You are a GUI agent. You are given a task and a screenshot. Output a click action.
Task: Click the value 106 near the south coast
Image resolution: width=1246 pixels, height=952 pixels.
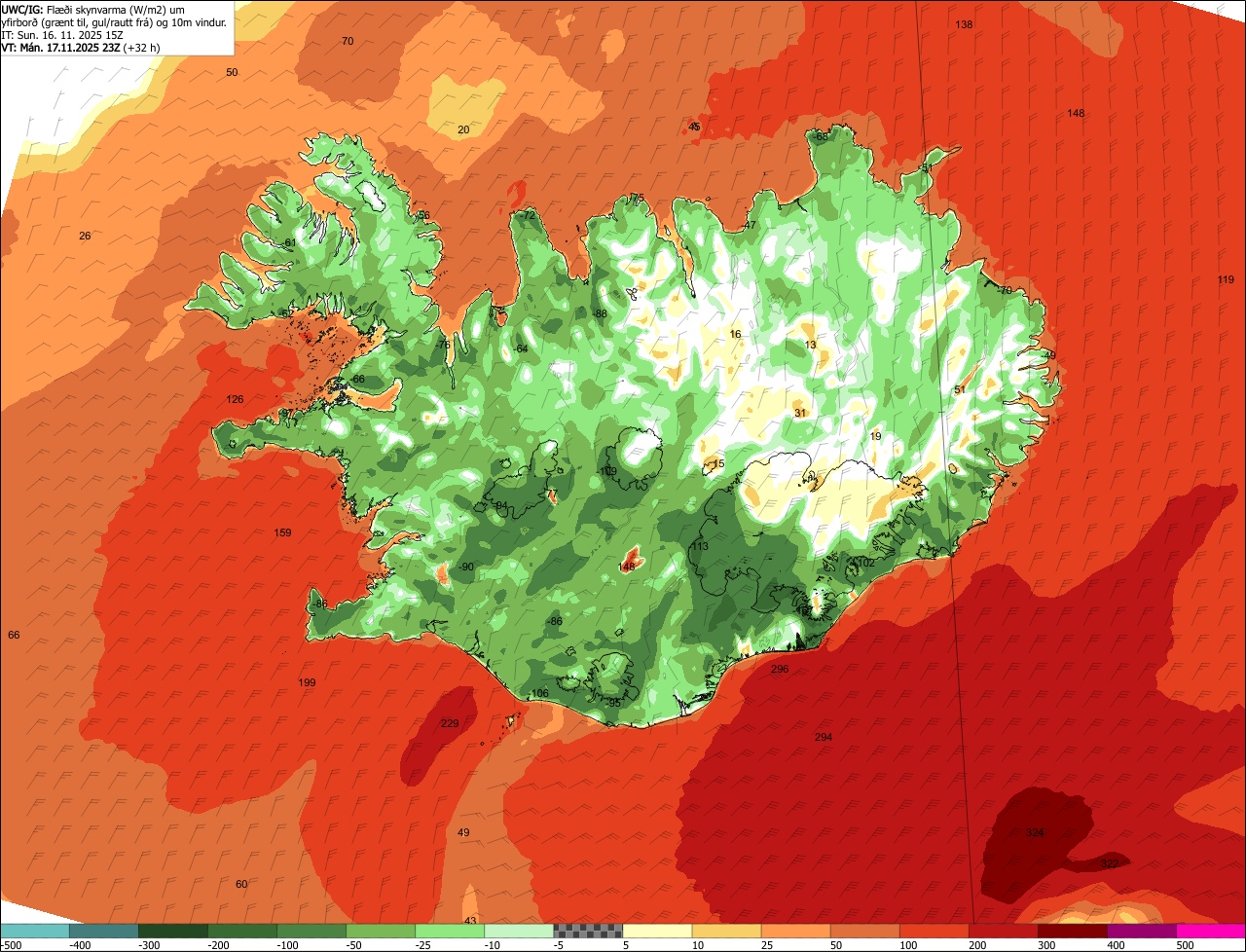point(539,694)
